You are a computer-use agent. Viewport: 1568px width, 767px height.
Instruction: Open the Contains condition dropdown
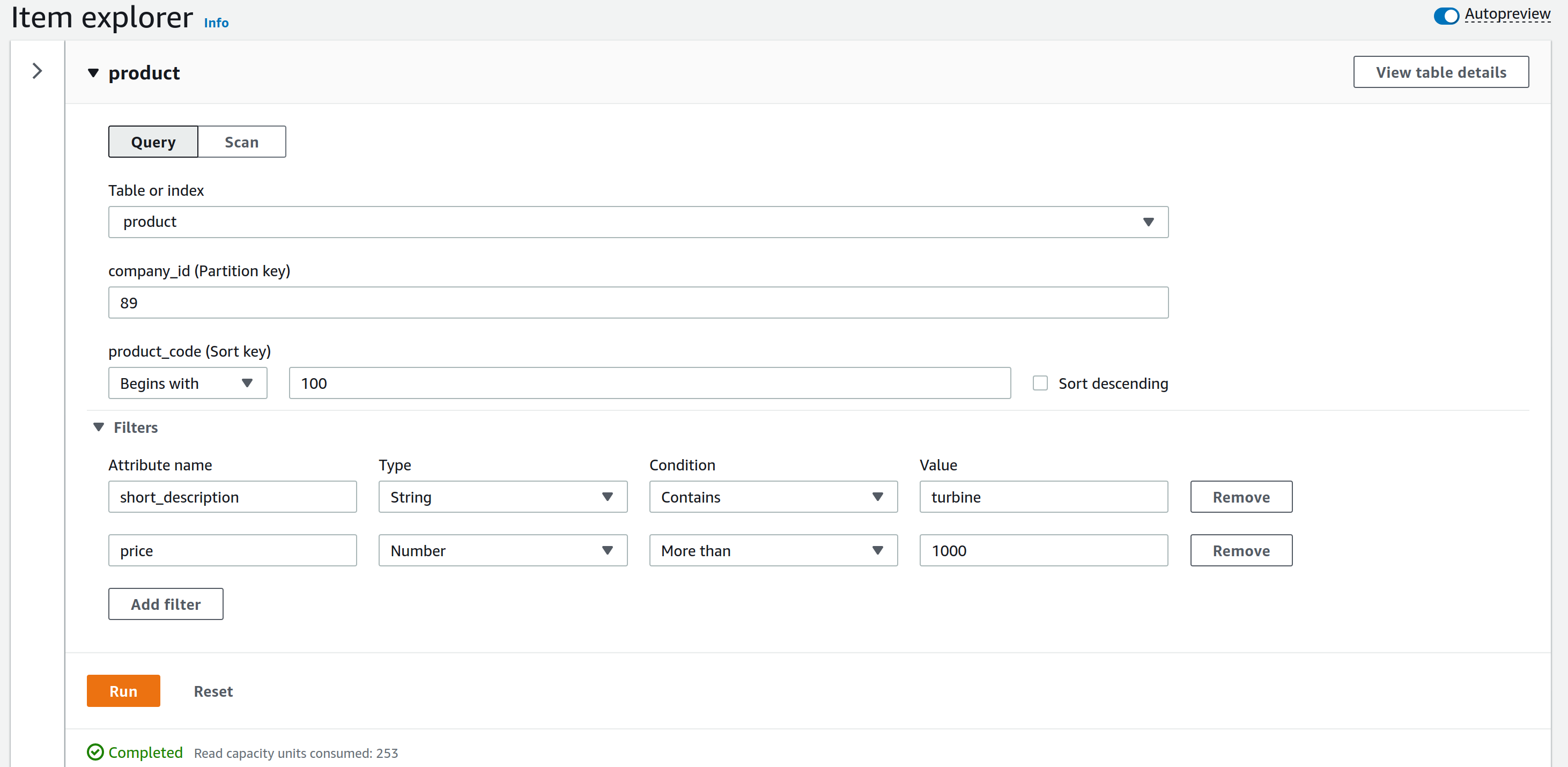tap(772, 497)
